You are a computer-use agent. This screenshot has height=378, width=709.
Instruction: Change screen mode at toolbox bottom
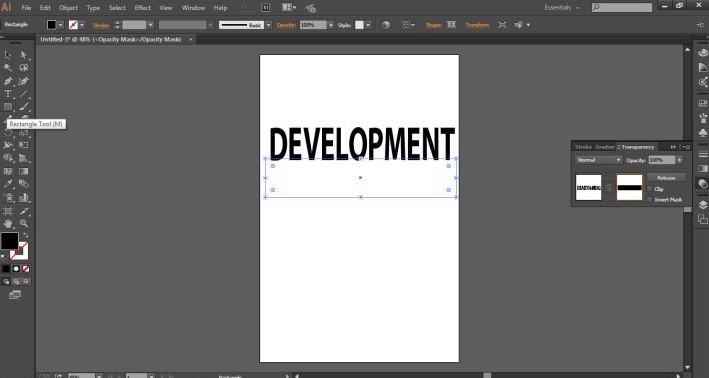point(15,295)
